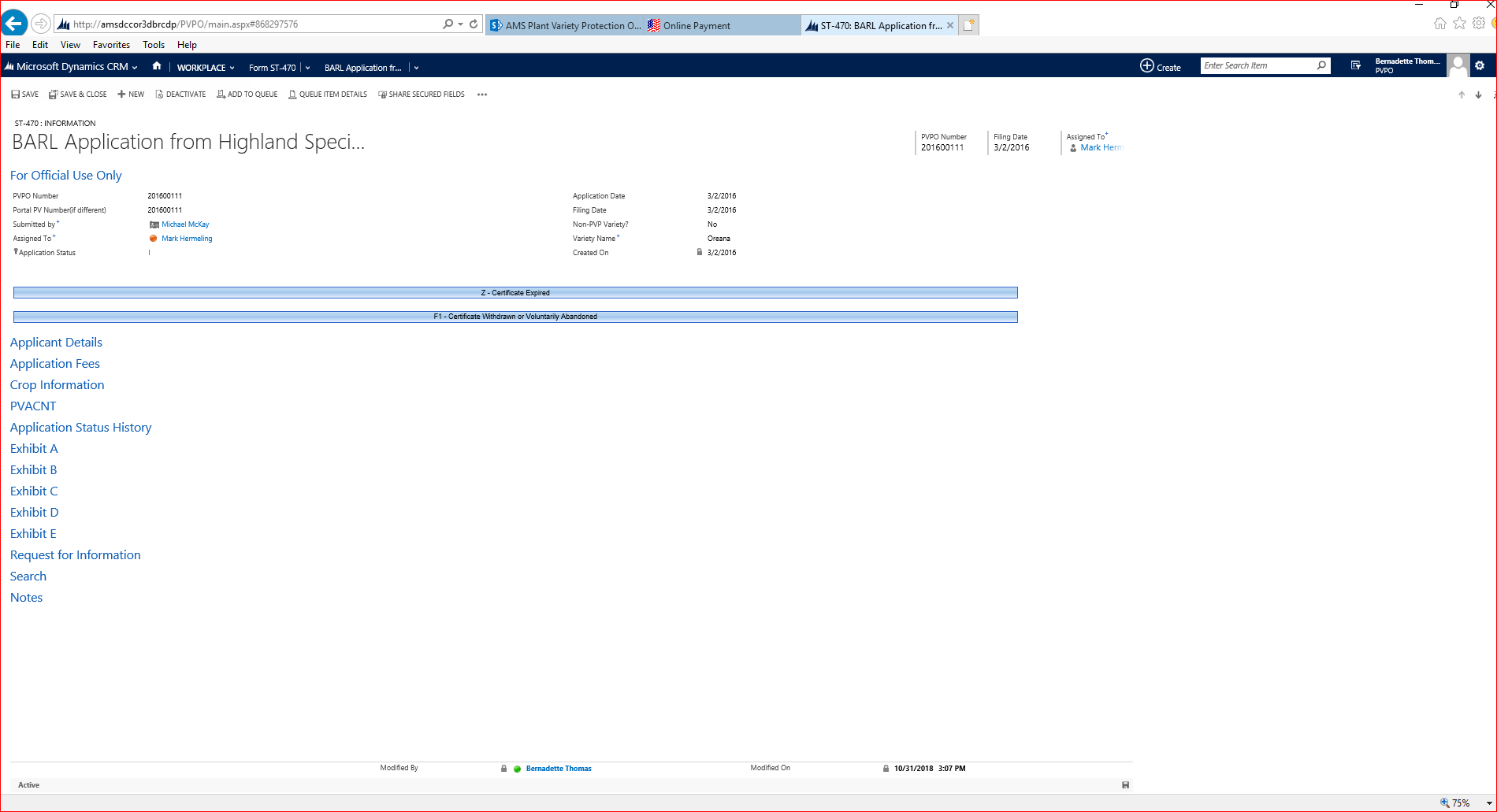The image size is (1497, 812).
Task: Expand the Exhibit C section
Action: pyautogui.click(x=34, y=491)
